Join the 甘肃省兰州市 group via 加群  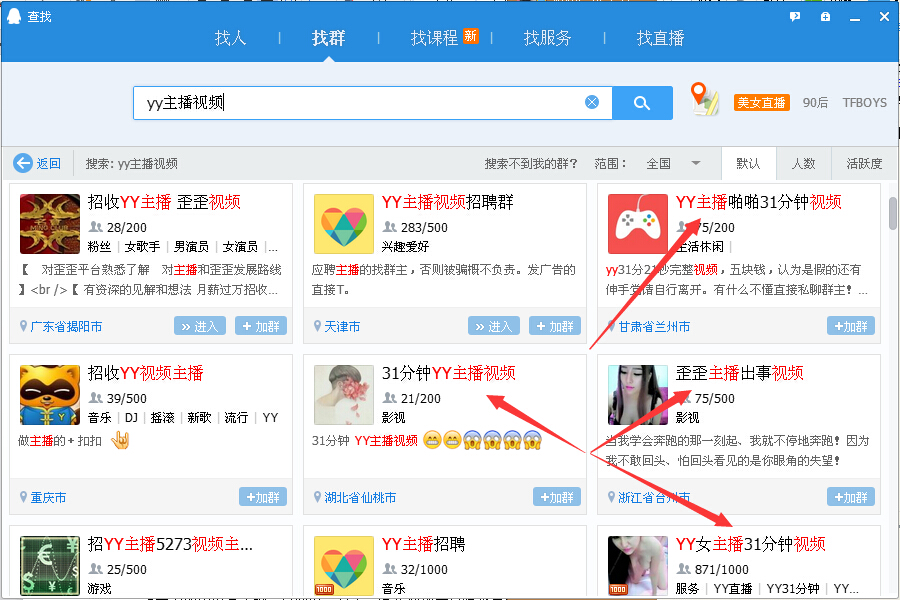tap(851, 326)
